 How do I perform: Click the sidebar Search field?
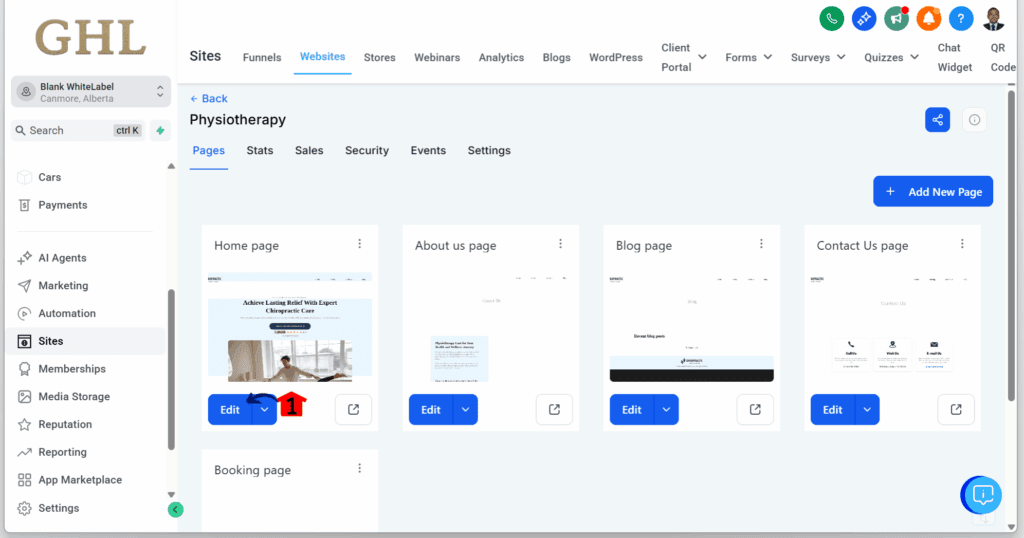[78, 131]
